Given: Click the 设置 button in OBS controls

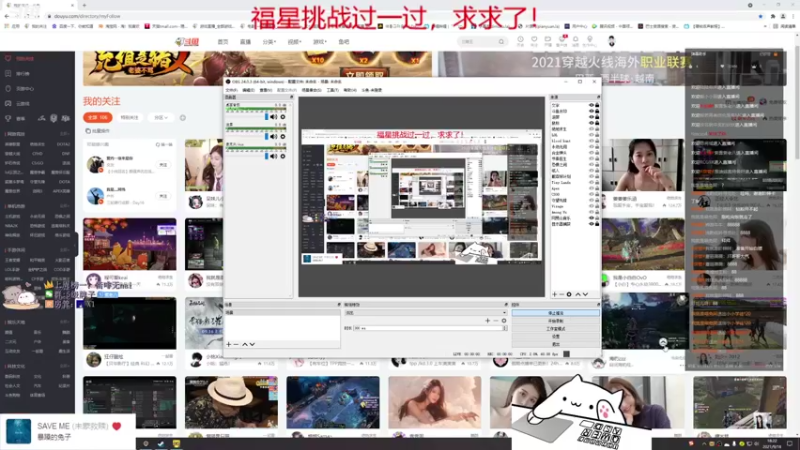Looking at the screenshot, I should [x=556, y=337].
